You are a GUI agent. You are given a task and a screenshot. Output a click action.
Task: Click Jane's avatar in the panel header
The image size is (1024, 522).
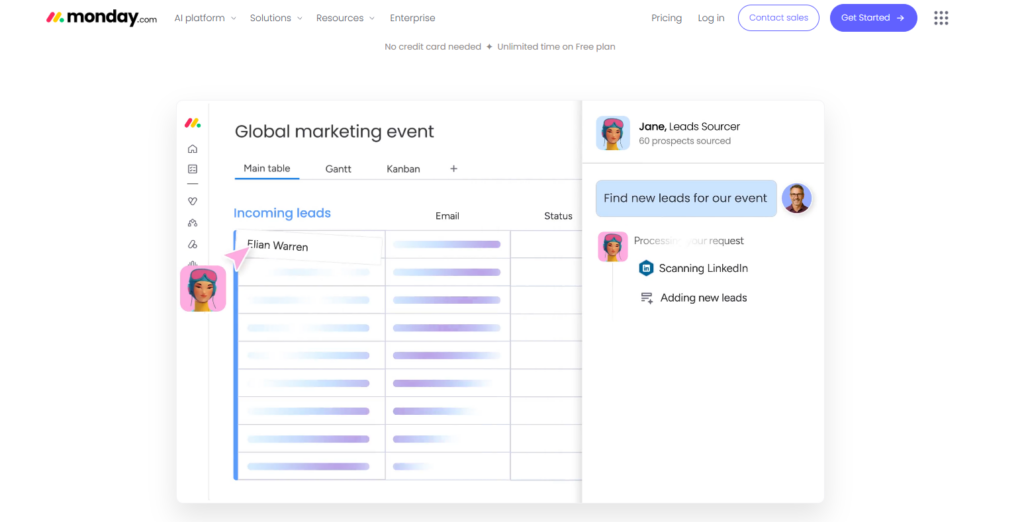613,133
